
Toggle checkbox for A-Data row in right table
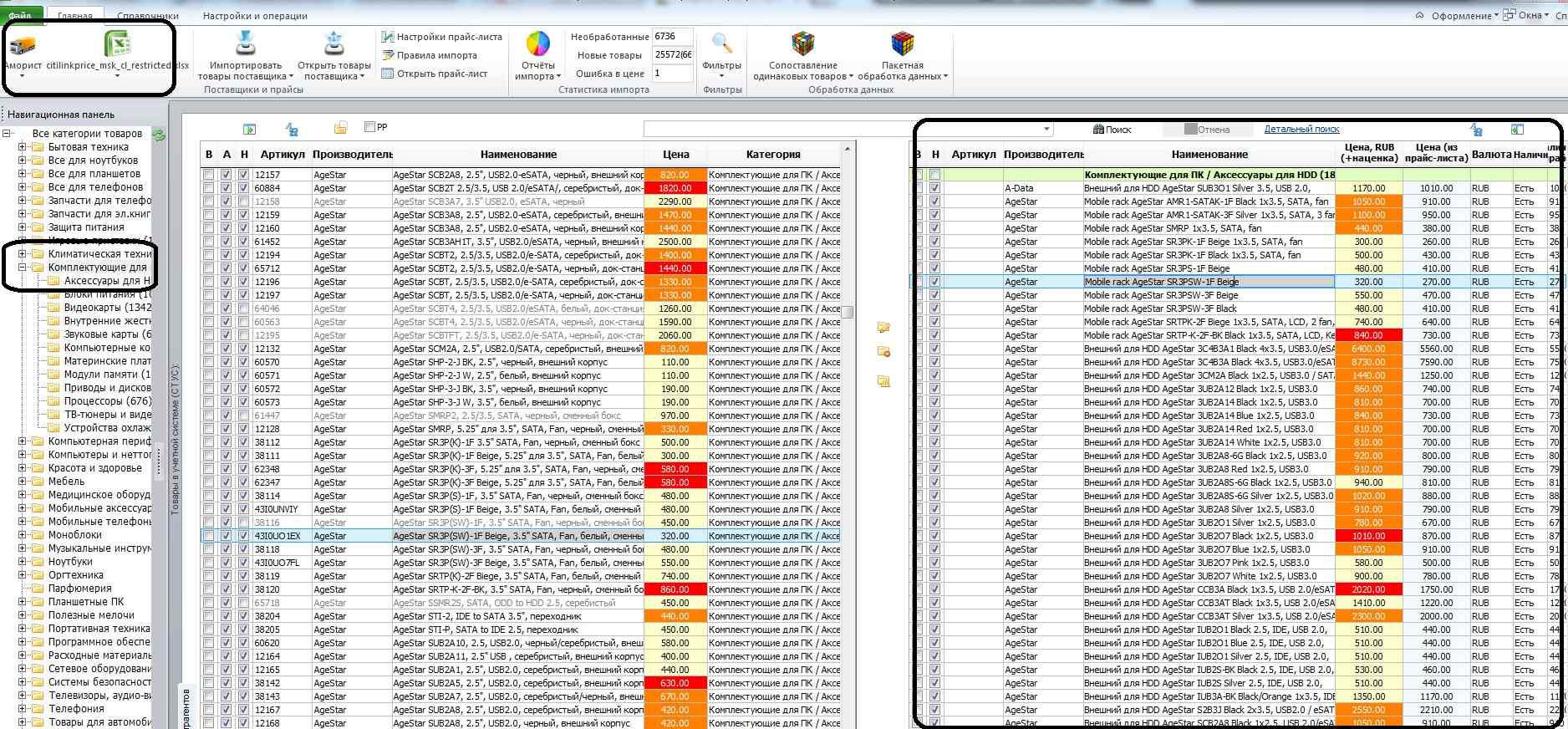click(934, 188)
